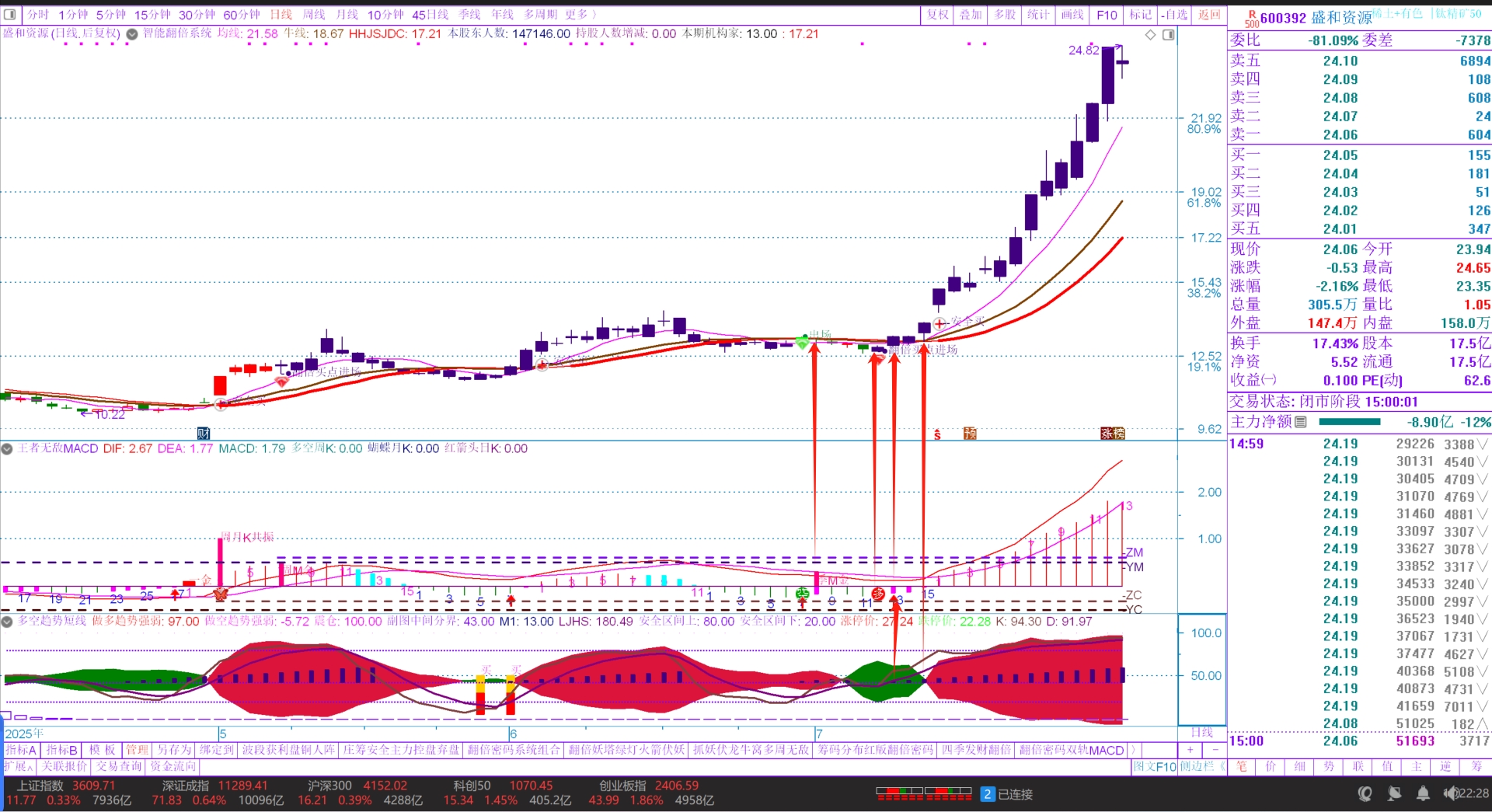Screen dimensions: 1492x812
Task: Open the QQ-style tray icon in taskbar
Action: (1365, 793)
